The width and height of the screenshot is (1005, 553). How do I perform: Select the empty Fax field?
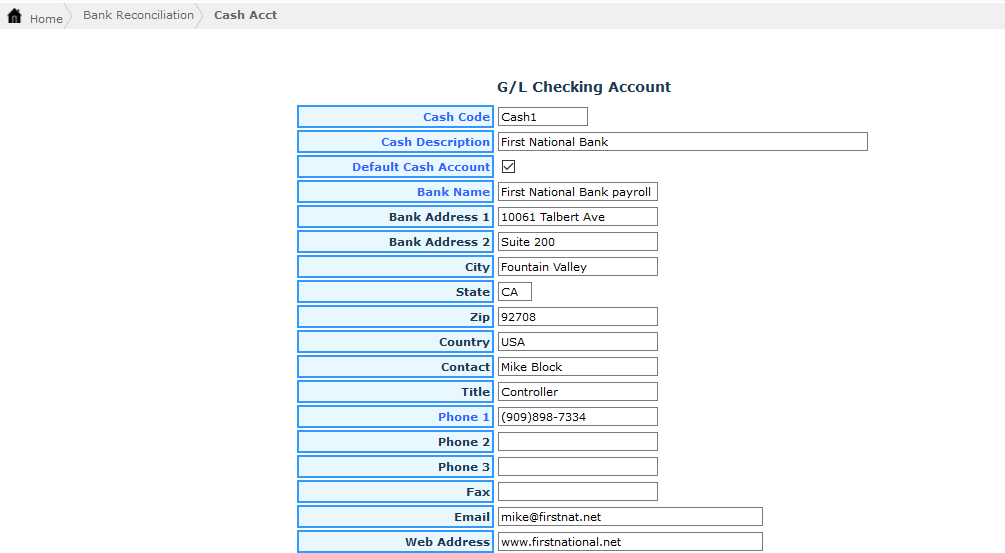(x=577, y=492)
